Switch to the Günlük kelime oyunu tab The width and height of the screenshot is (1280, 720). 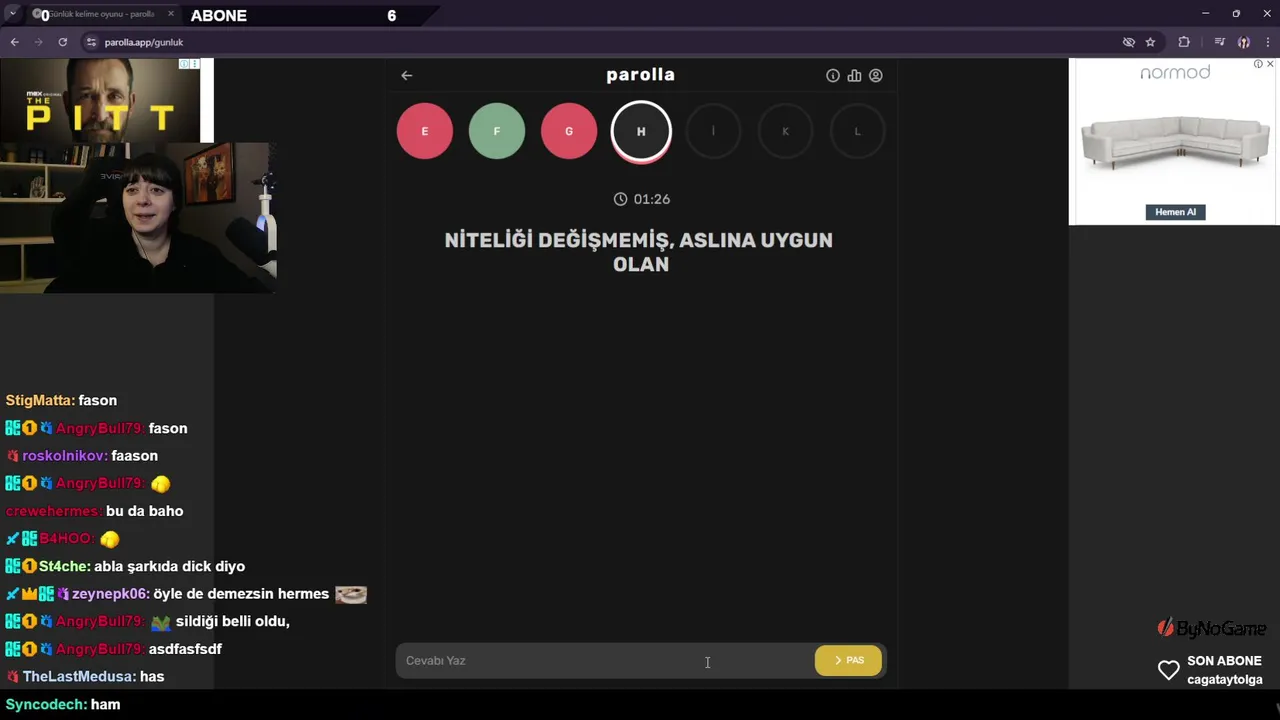click(100, 15)
